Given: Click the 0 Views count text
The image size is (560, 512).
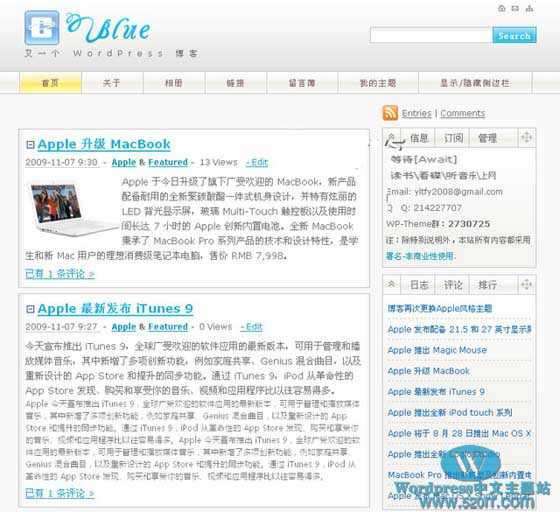Looking at the screenshot, I should [x=215, y=327].
